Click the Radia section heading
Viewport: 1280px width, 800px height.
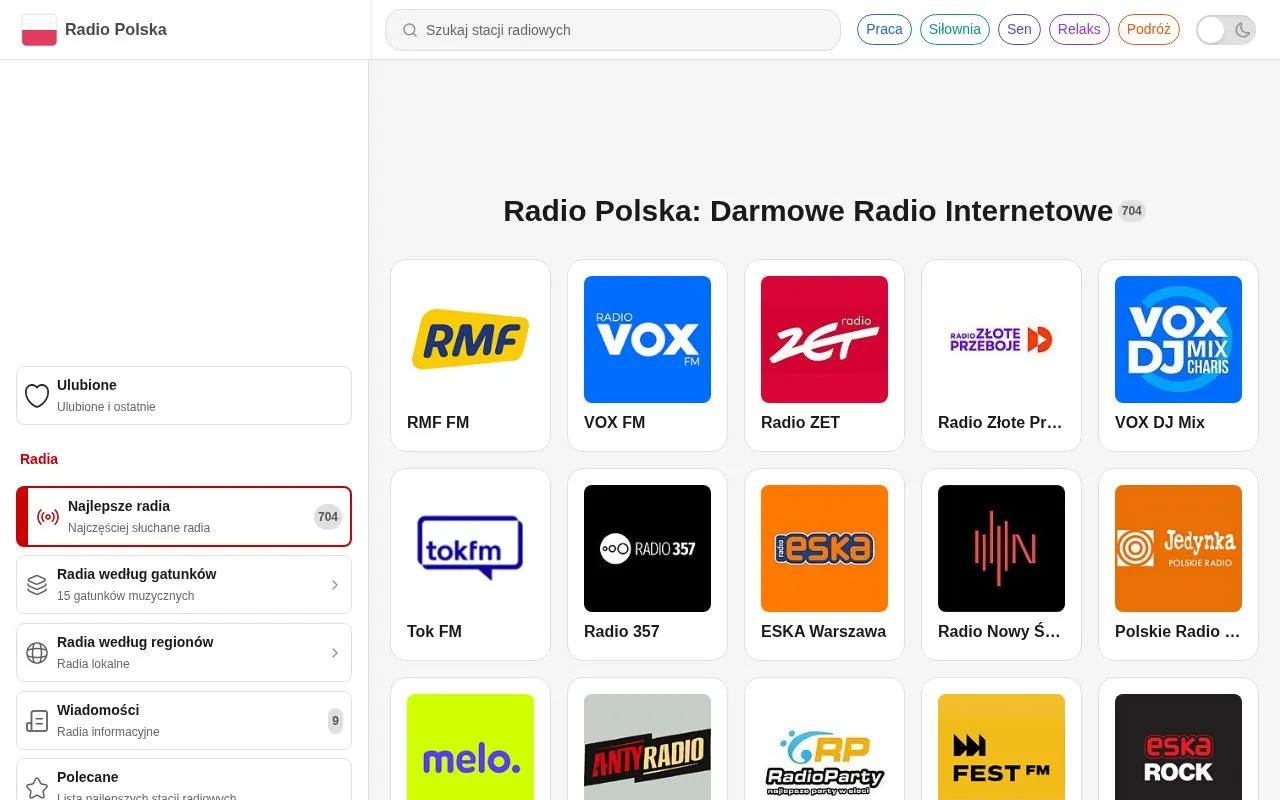39,459
